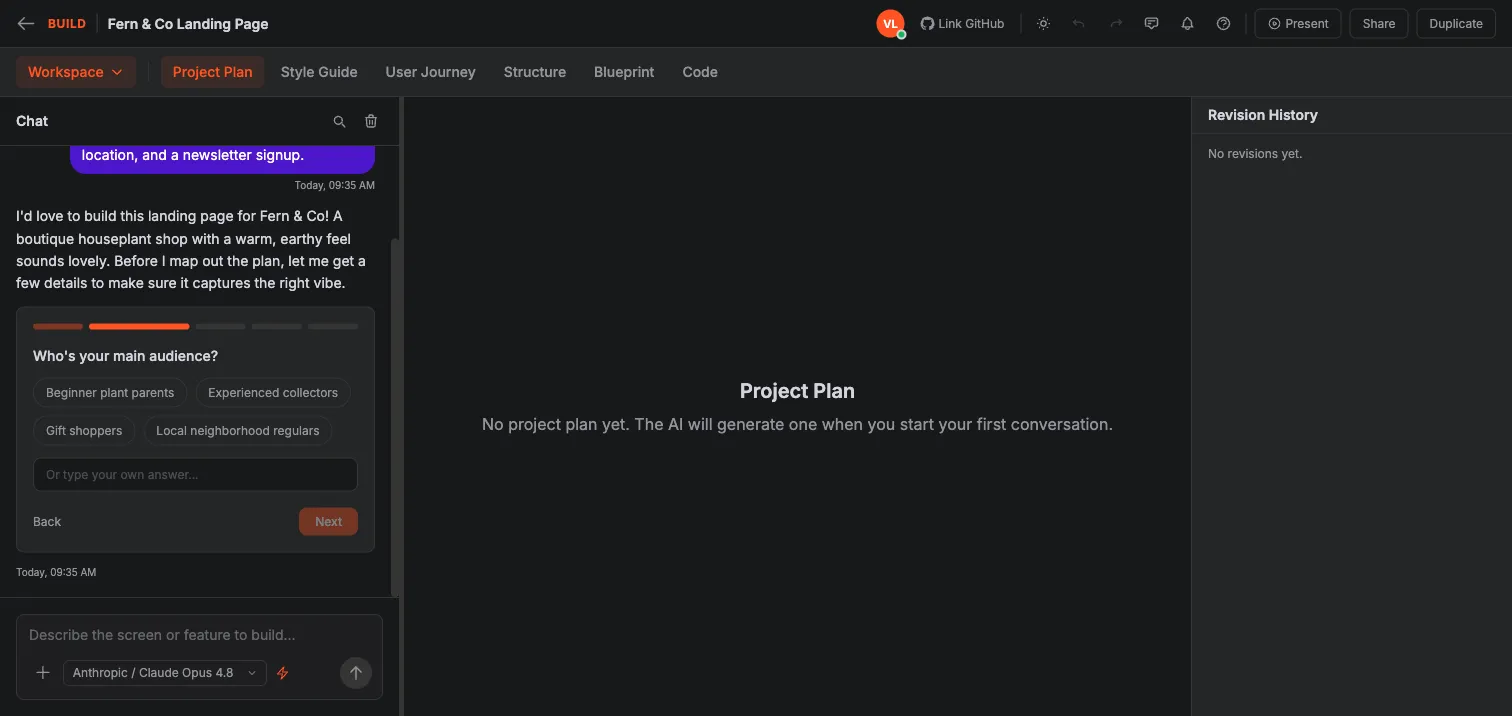This screenshot has height=716, width=1512.
Task: Open notifications bell icon
Action: [1188, 24]
